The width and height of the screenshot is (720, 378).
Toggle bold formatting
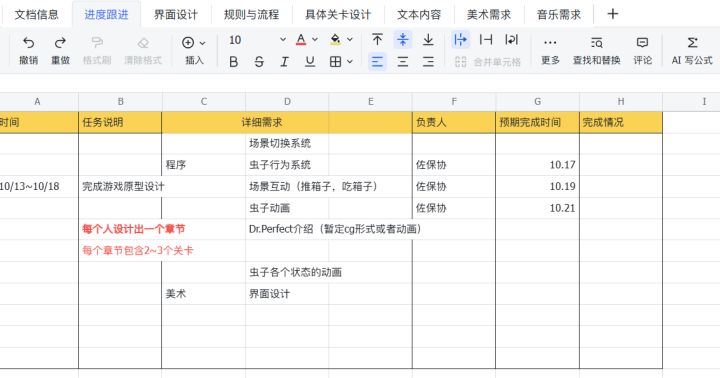(233, 62)
